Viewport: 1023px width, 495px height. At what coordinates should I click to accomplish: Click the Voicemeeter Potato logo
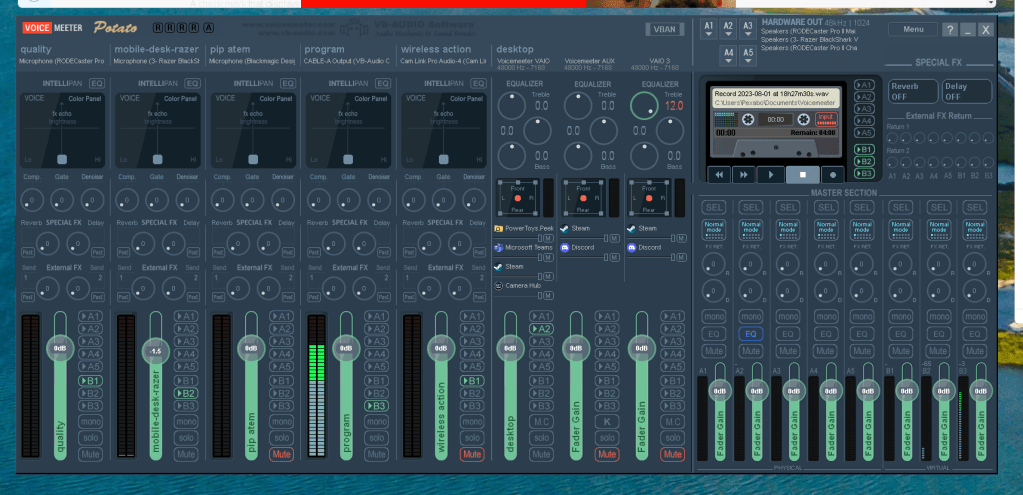pos(80,28)
